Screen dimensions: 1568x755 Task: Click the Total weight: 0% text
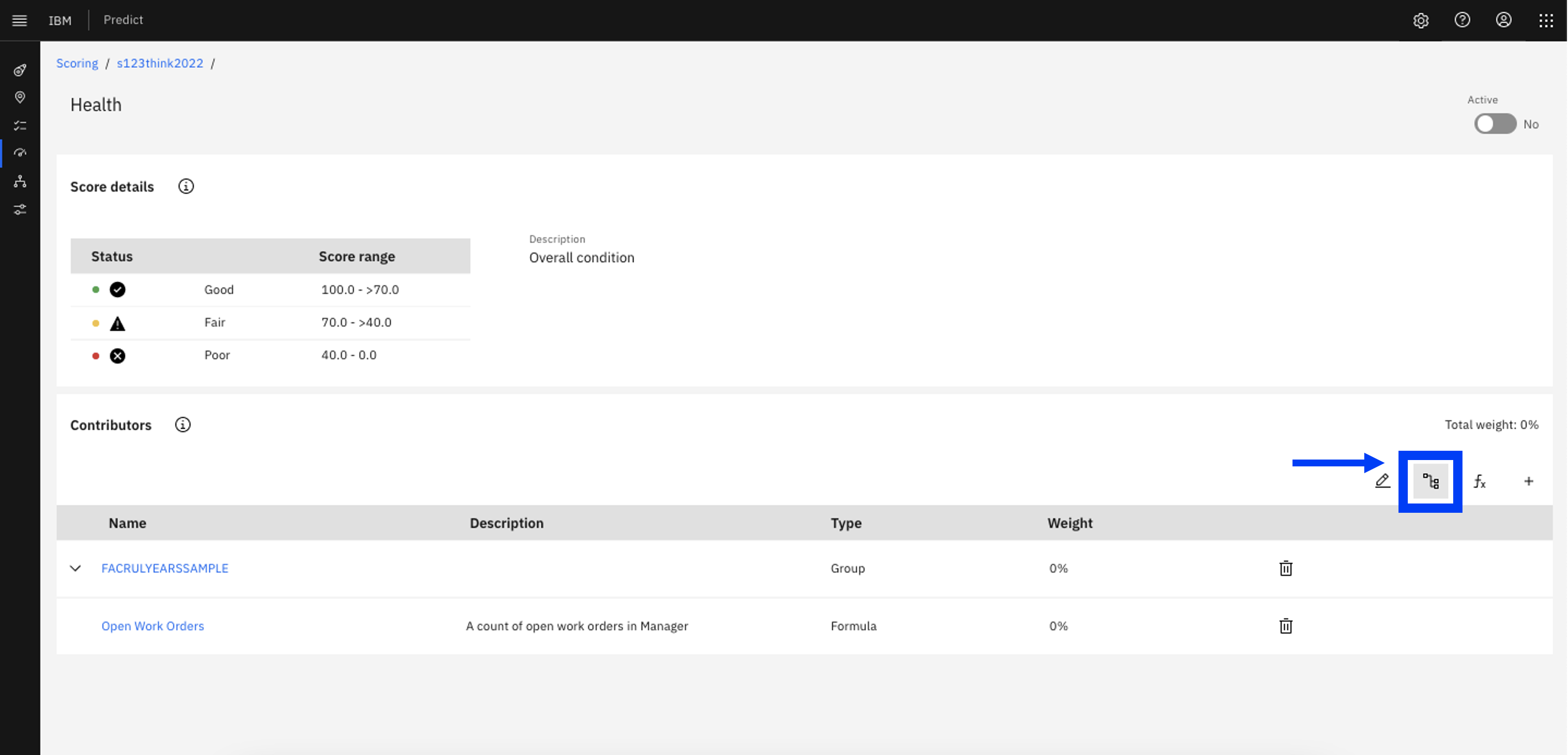[x=1492, y=425]
